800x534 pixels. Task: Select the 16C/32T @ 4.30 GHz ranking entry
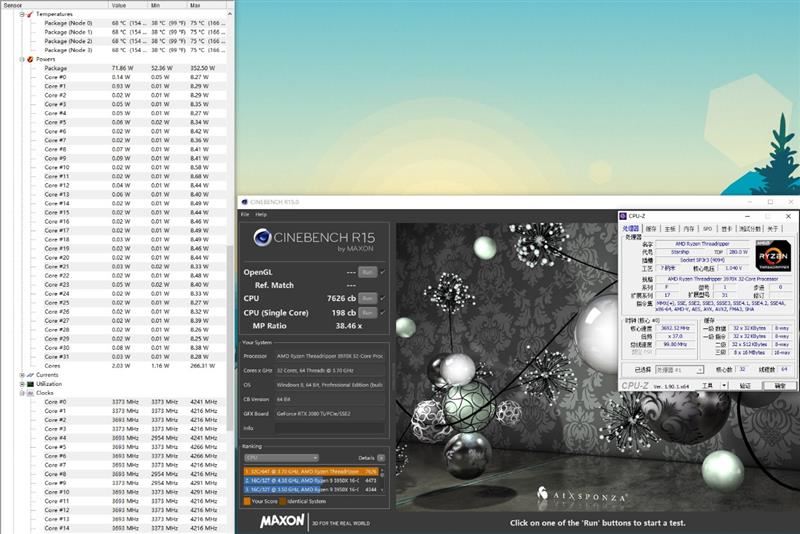[311, 480]
